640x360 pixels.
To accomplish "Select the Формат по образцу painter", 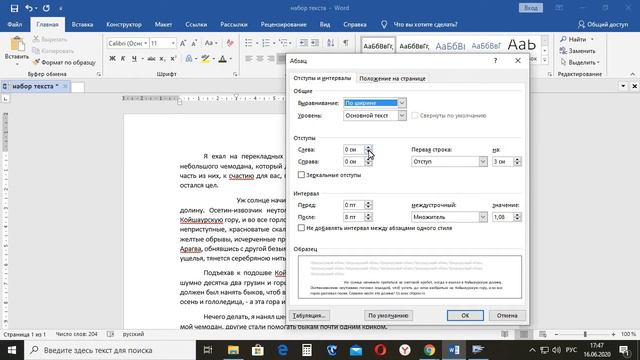I will click(x=64, y=62).
